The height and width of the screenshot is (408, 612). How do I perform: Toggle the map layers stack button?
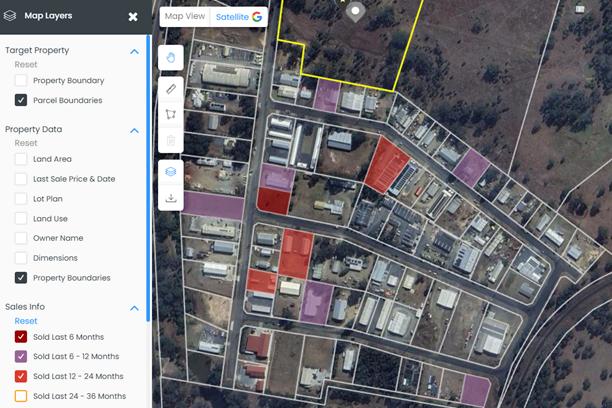pos(171,172)
